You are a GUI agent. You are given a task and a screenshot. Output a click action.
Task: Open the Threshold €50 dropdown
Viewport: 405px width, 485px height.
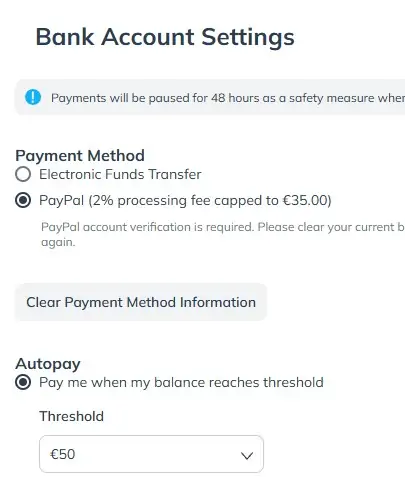click(151, 454)
